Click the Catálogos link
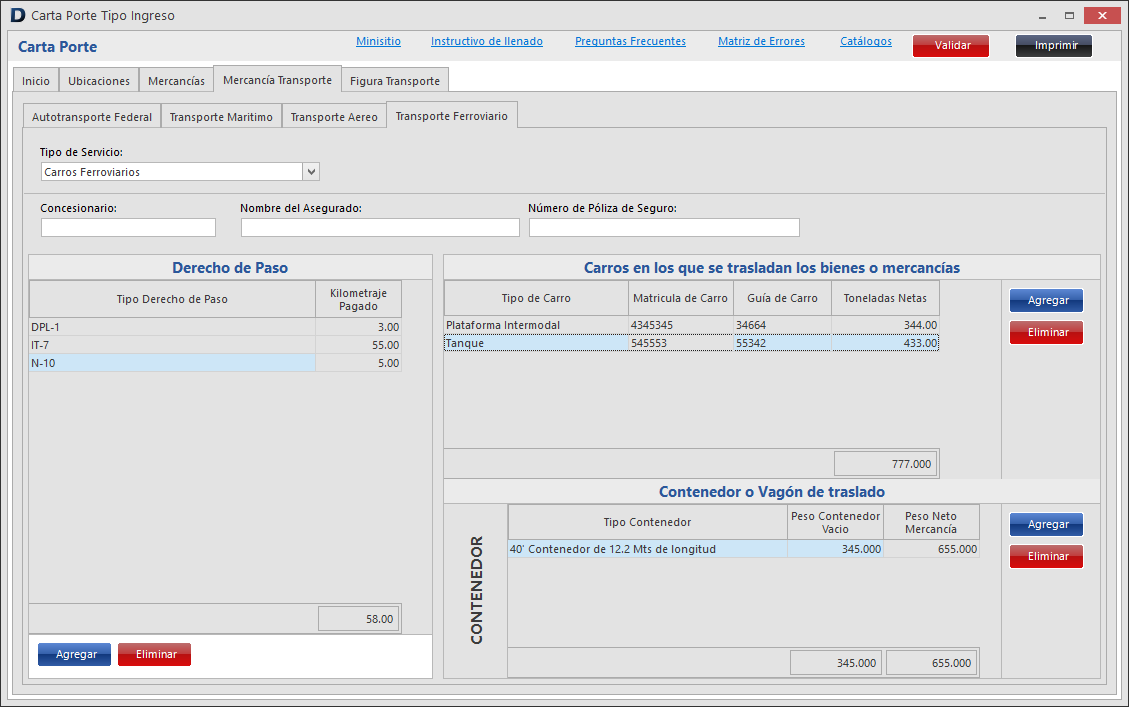Image resolution: width=1129 pixels, height=707 pixels. [865, 42]
